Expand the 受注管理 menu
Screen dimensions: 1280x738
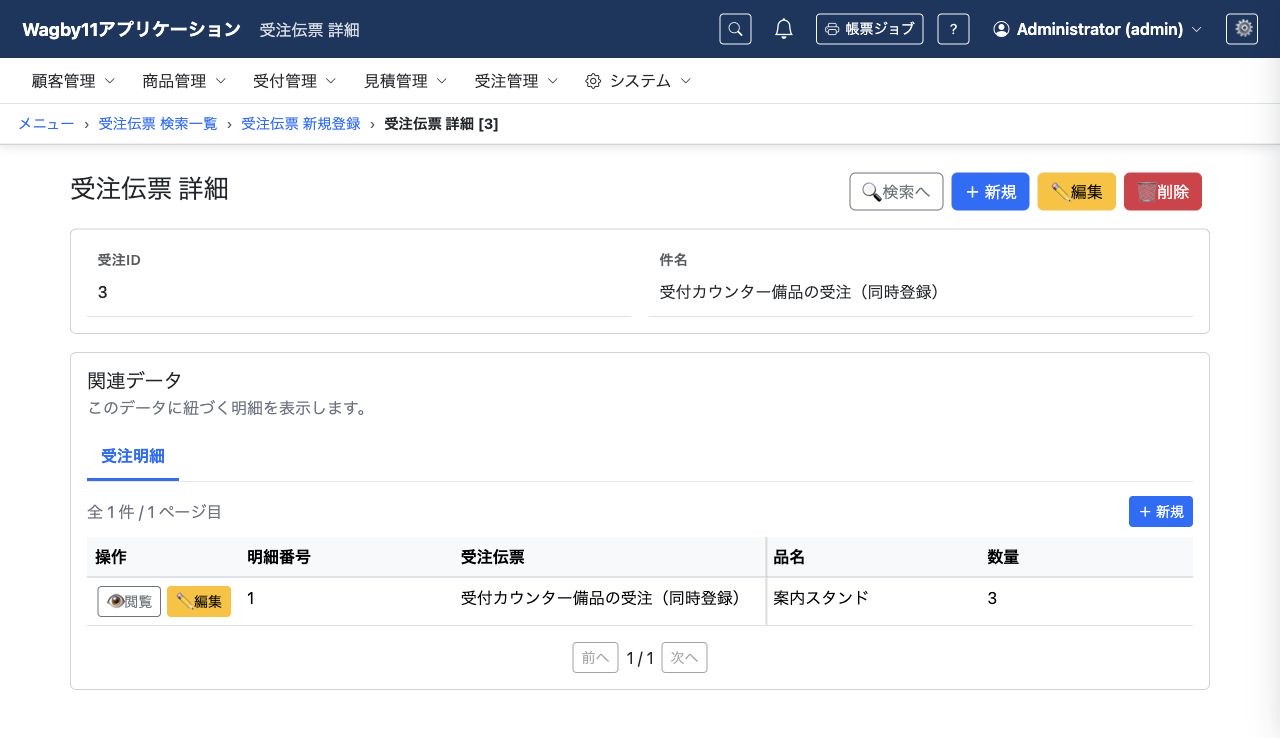point(517,81)
